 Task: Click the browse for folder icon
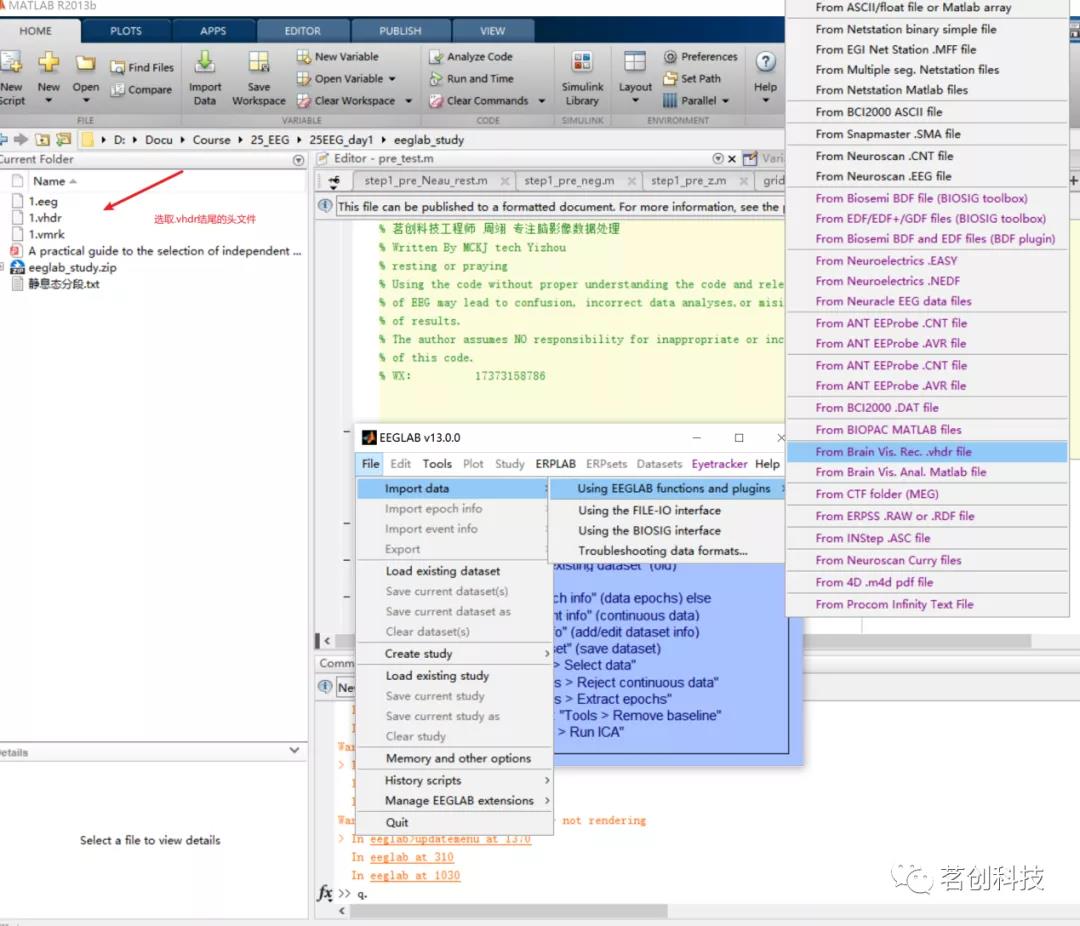click(x=64, y=140)
